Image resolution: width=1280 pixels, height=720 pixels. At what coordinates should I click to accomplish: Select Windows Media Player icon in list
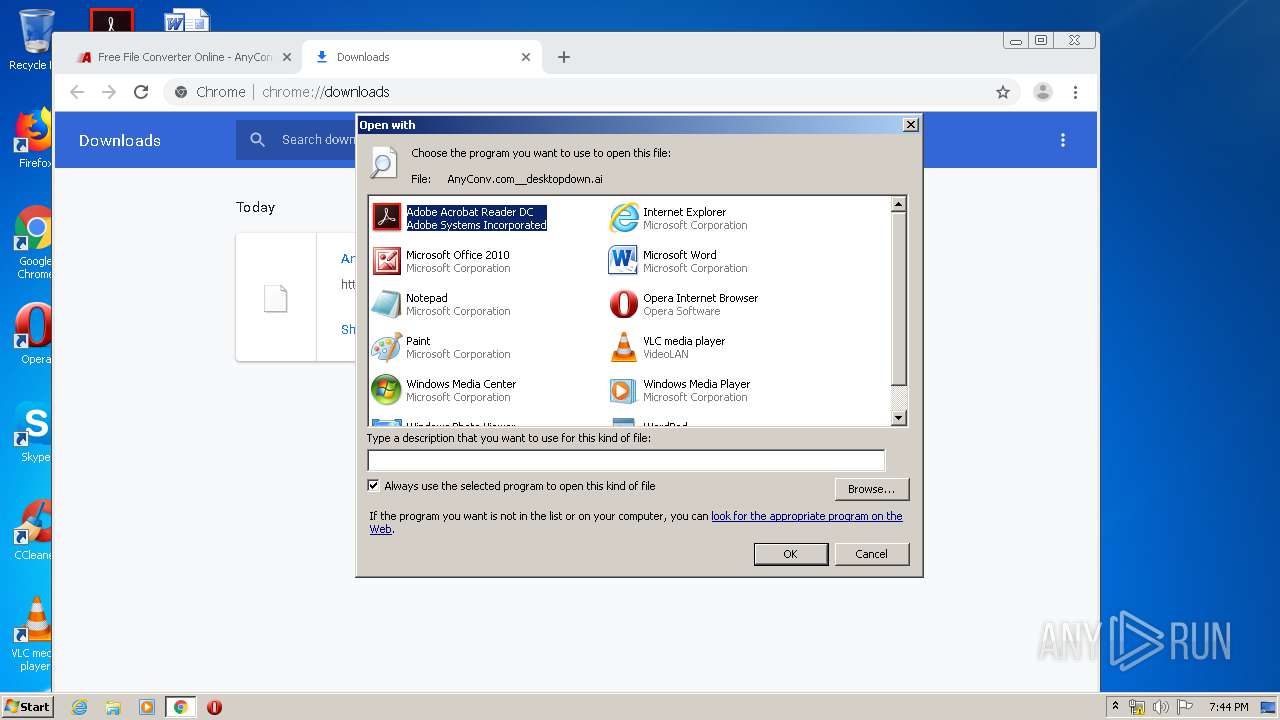(x=623, y=389)
